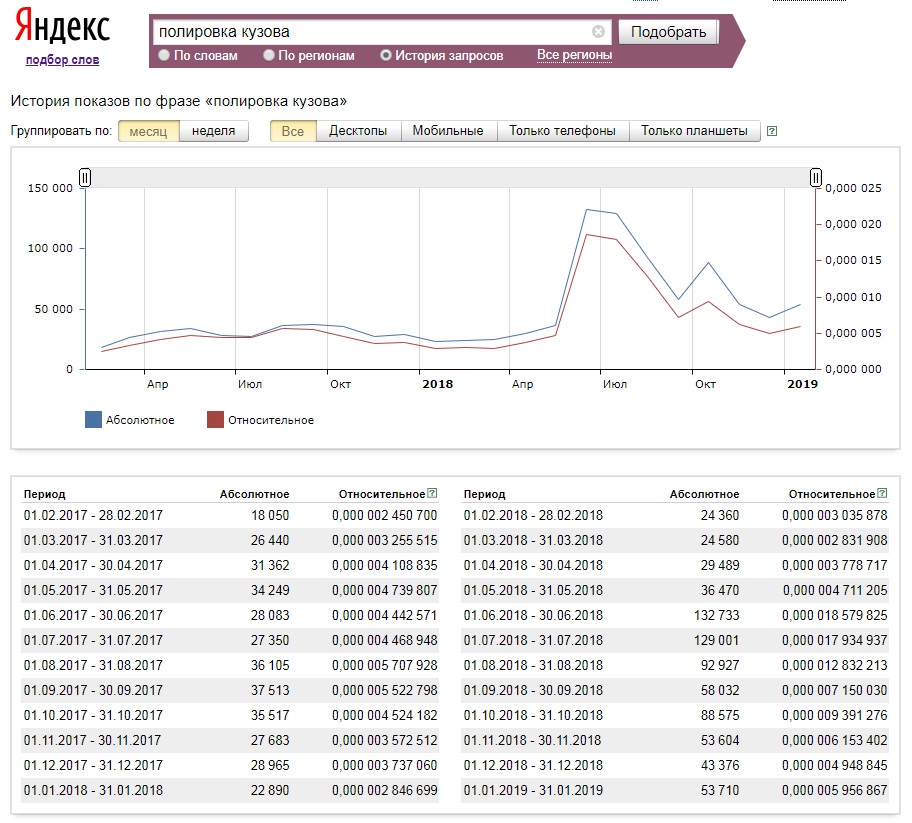Open the Все регионы region selector
The width and height of the screenshot is (912, 823).
[x=574, y=55]
